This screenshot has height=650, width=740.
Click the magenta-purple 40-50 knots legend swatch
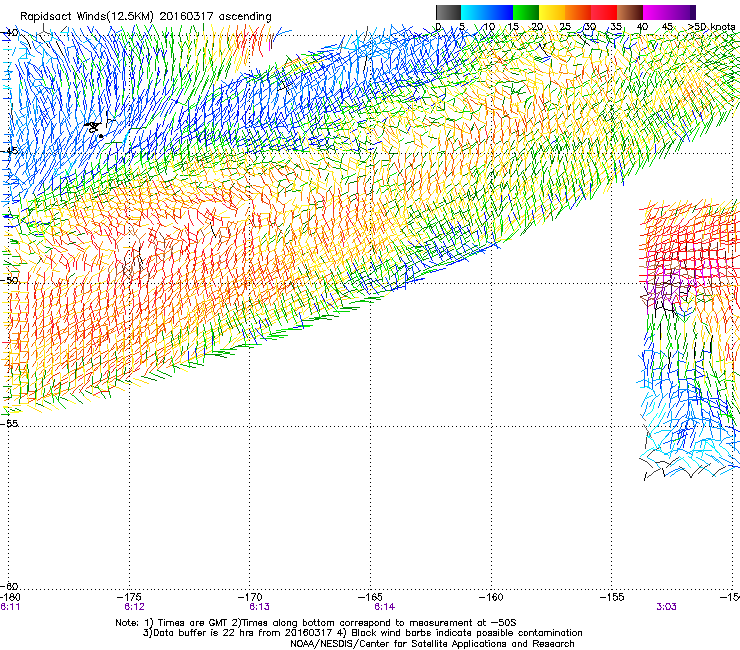click(669, 12)
